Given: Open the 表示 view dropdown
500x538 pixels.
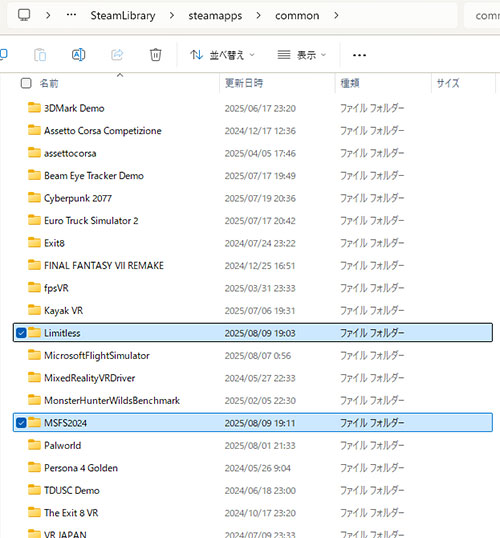Looking at the screenshot, I should click(x=302, y=55).
